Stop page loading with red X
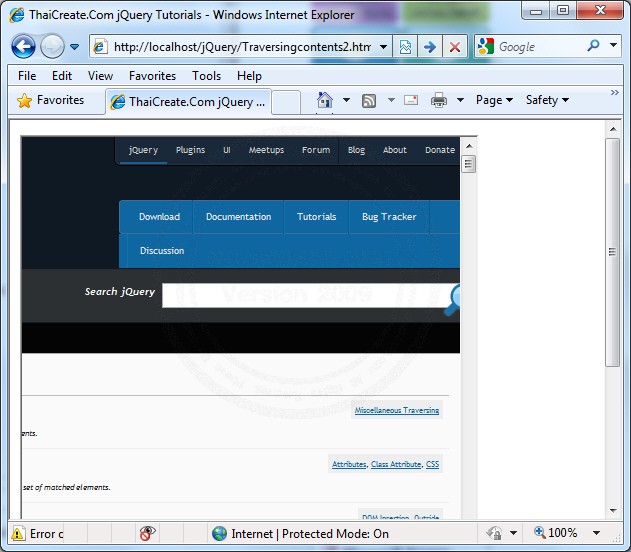 pyautogui.click(x=455, y=47)
